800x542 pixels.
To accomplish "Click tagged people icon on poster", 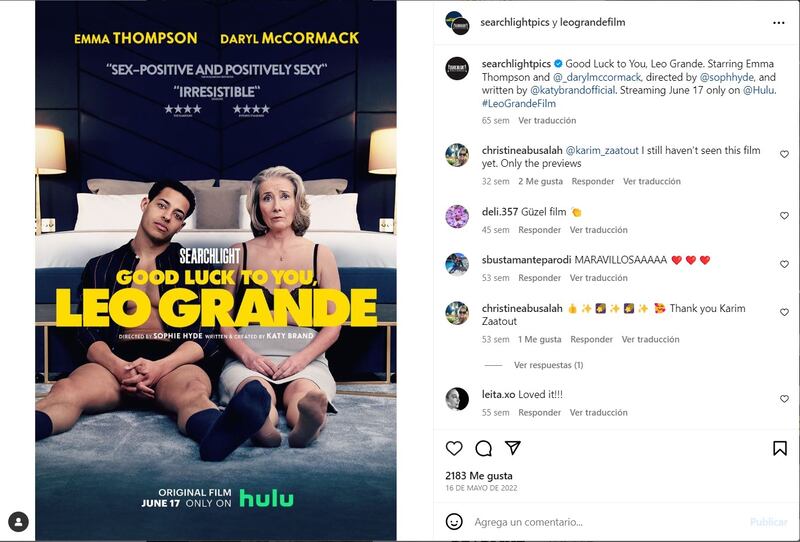I will click(x=18, y=522).
